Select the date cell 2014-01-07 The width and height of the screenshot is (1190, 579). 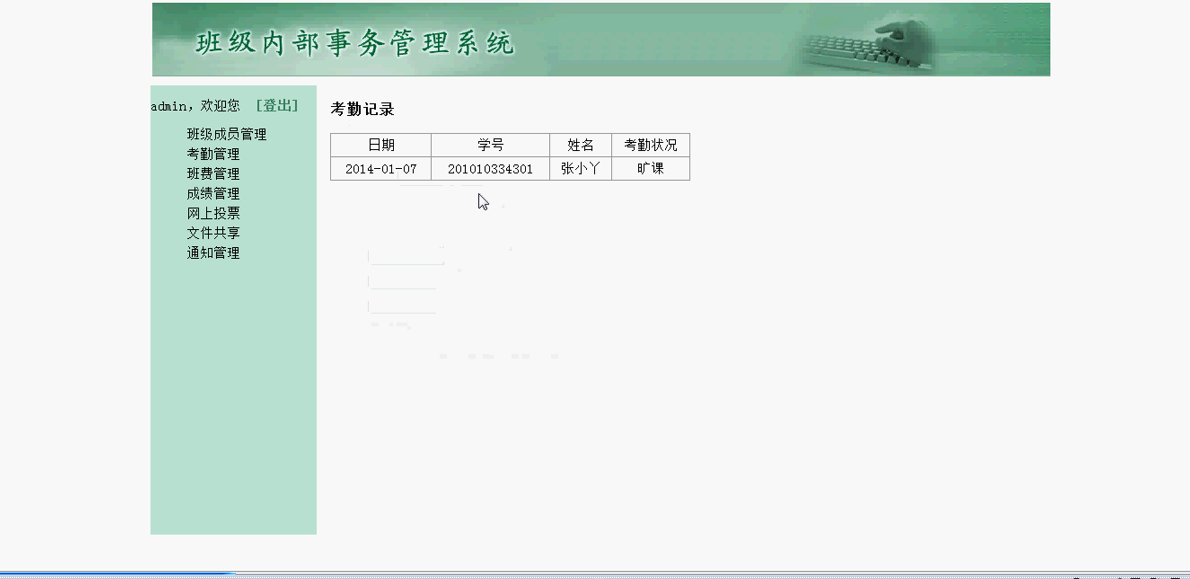381,168
